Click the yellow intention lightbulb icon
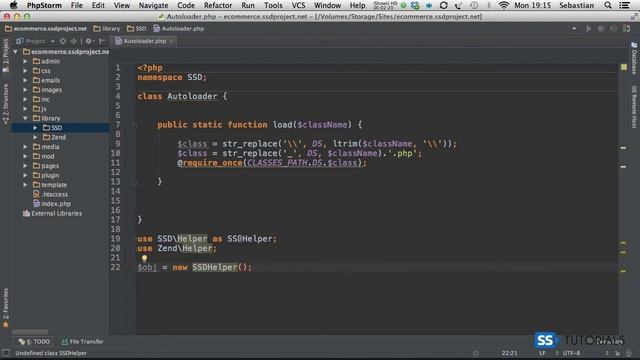640x360 pixels. (x=144, y=258)
